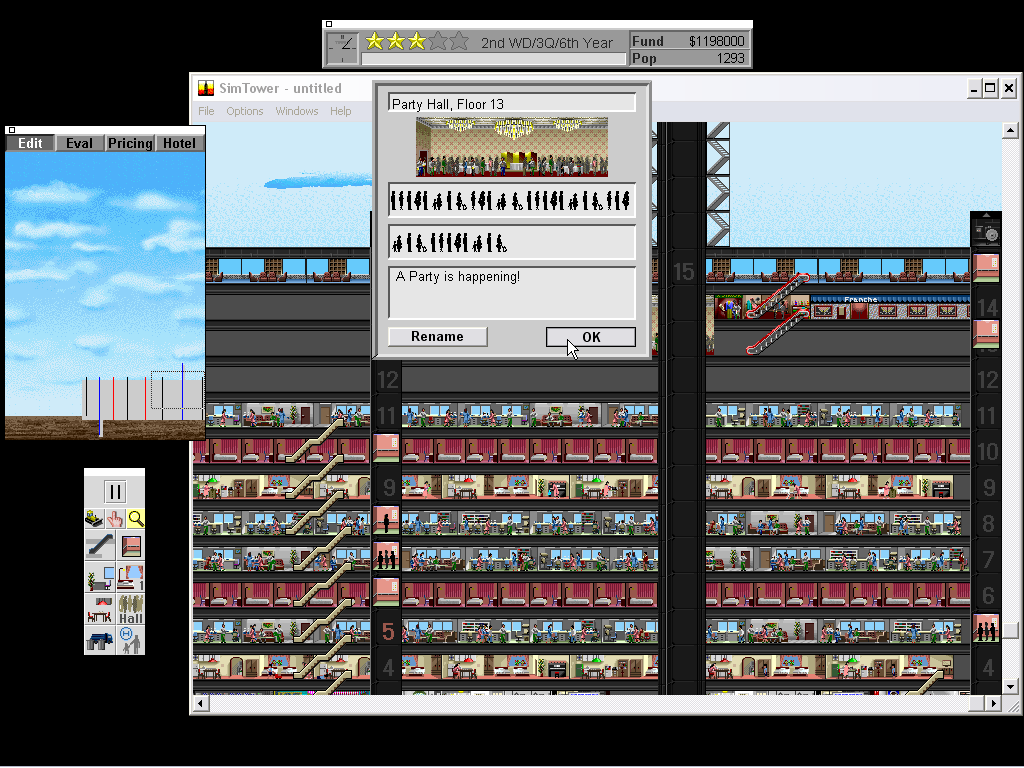Click the tower outline in mini map

click(x=144, y=398)
